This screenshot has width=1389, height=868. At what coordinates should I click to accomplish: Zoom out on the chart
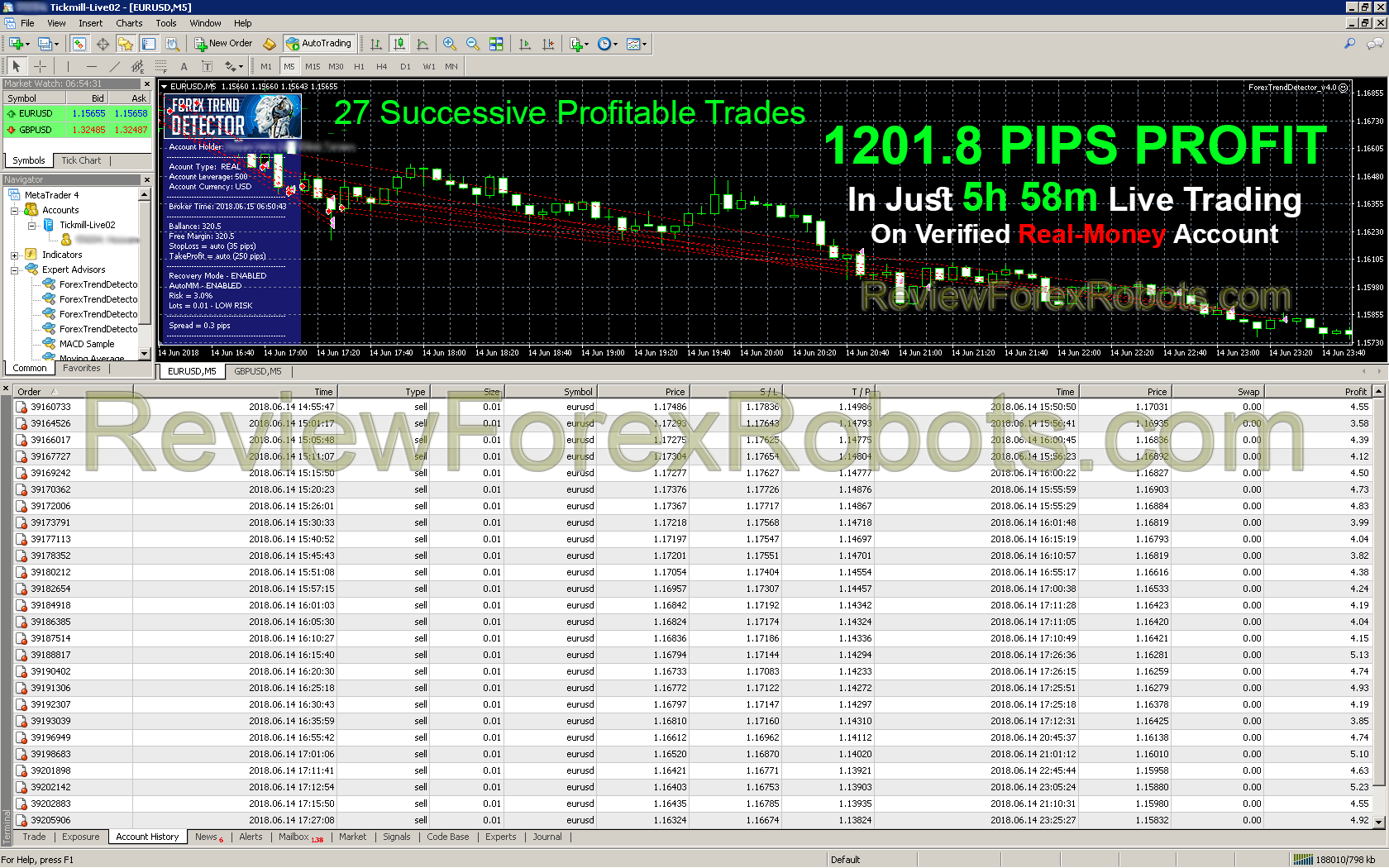[x=472, y=44]
